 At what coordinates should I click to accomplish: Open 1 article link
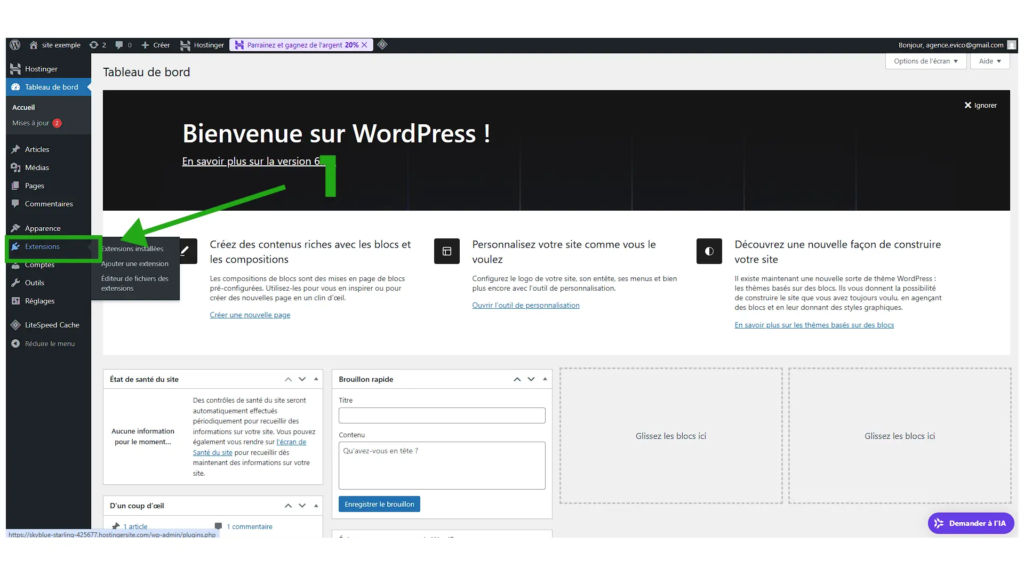coord(135,526)
